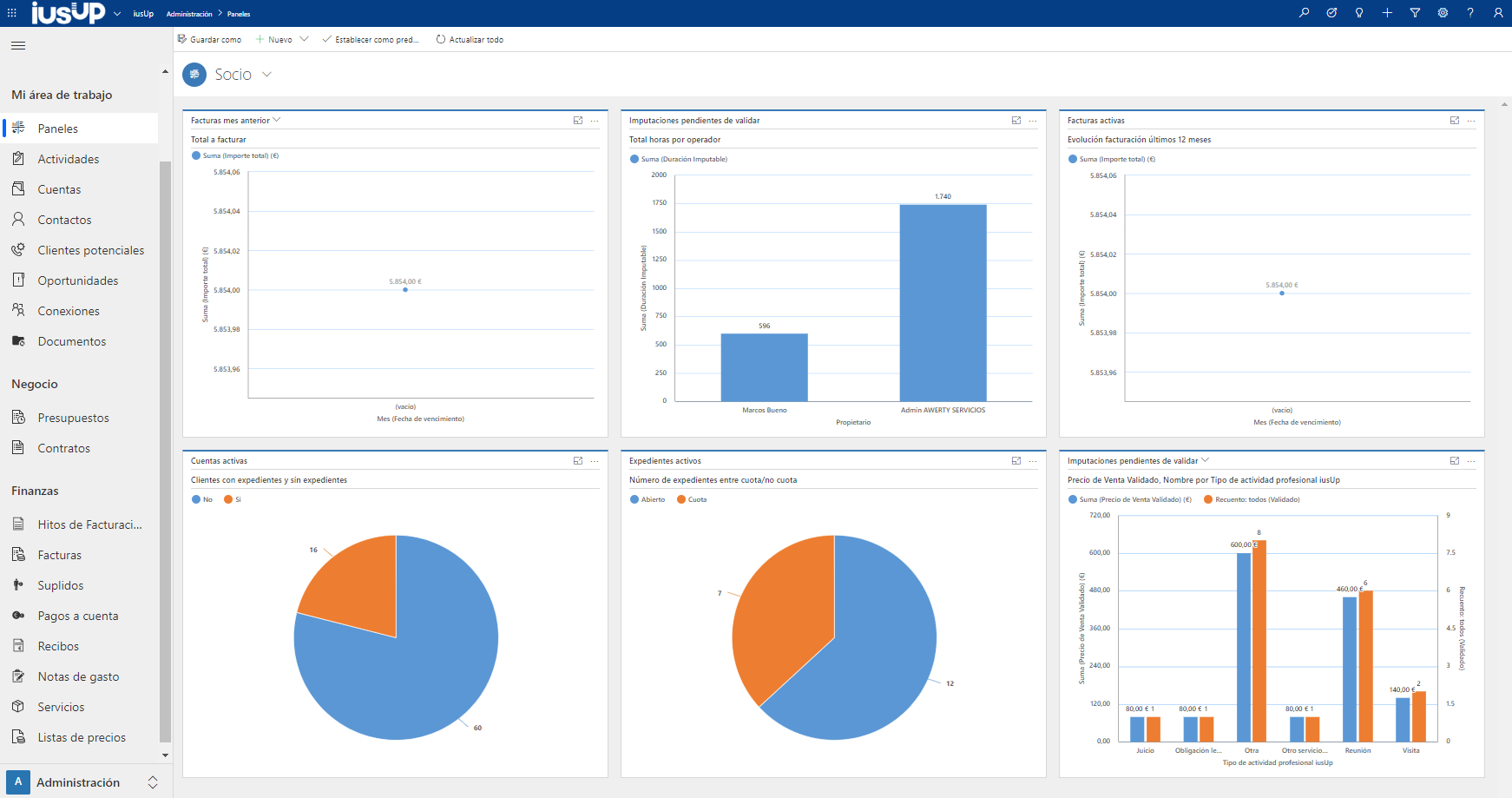Screen dimensions: 1512x798
Task: Open the advanced find funnel icon
Action: [x=1415, y=13]
